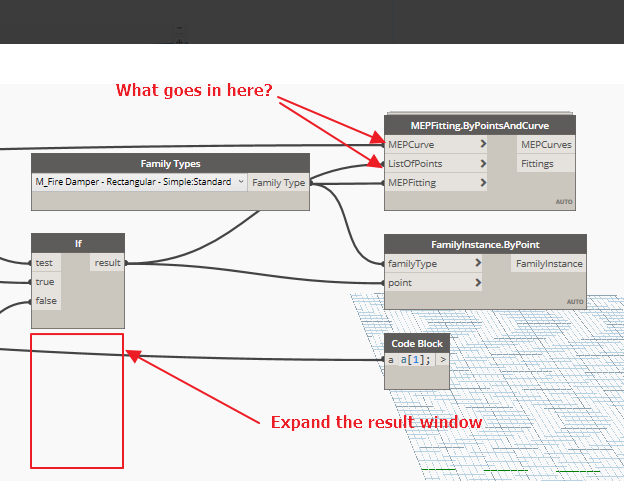Toggle AUTO lacing on MEPFitting node
This screenshot has width=624, height=498.
pyautogui.click(x=564, y=202)
